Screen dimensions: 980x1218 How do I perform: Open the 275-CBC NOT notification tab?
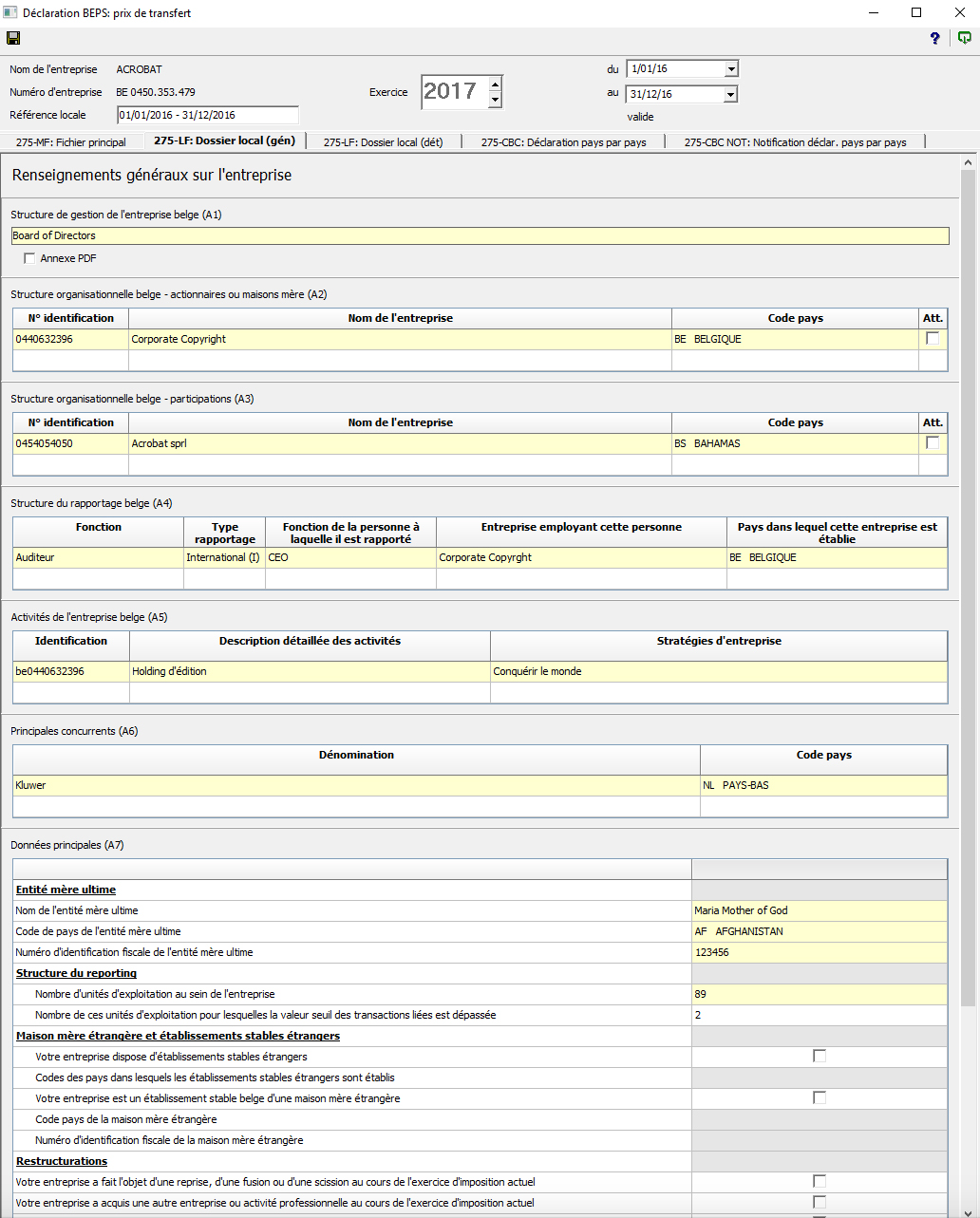pyautogui.click(x=796, y=142)
